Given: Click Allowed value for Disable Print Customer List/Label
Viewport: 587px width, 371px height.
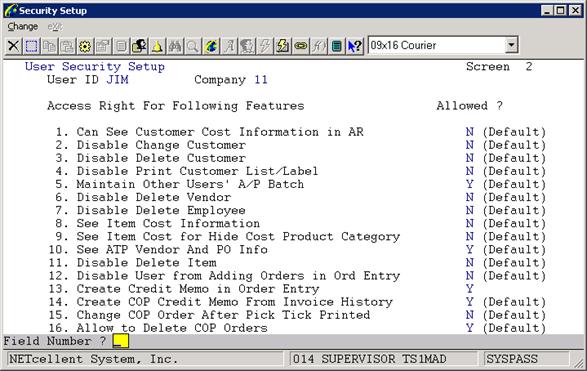Looking at the screenshot, I should pyautogui.click(x=469, y=171).
